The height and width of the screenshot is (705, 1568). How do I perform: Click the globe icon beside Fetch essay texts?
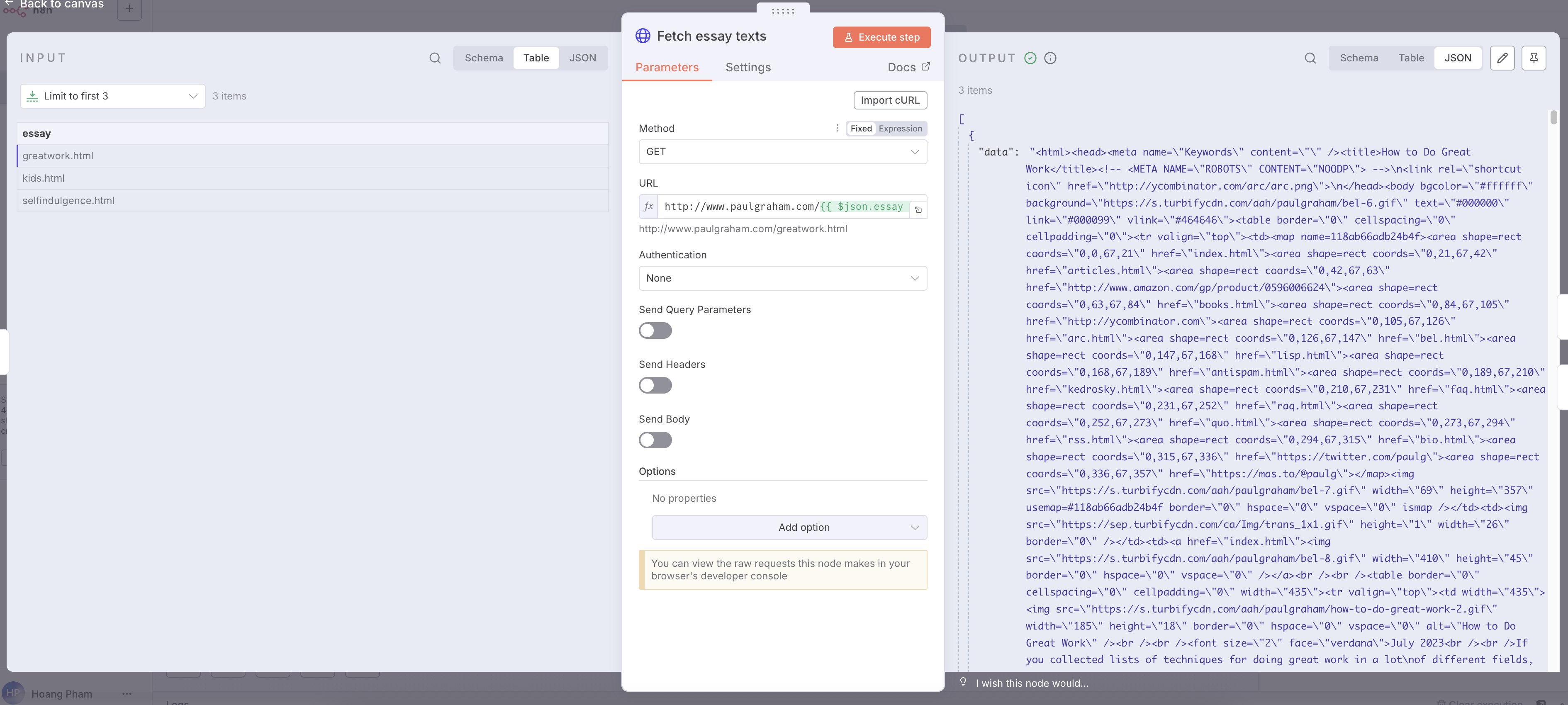643,35
